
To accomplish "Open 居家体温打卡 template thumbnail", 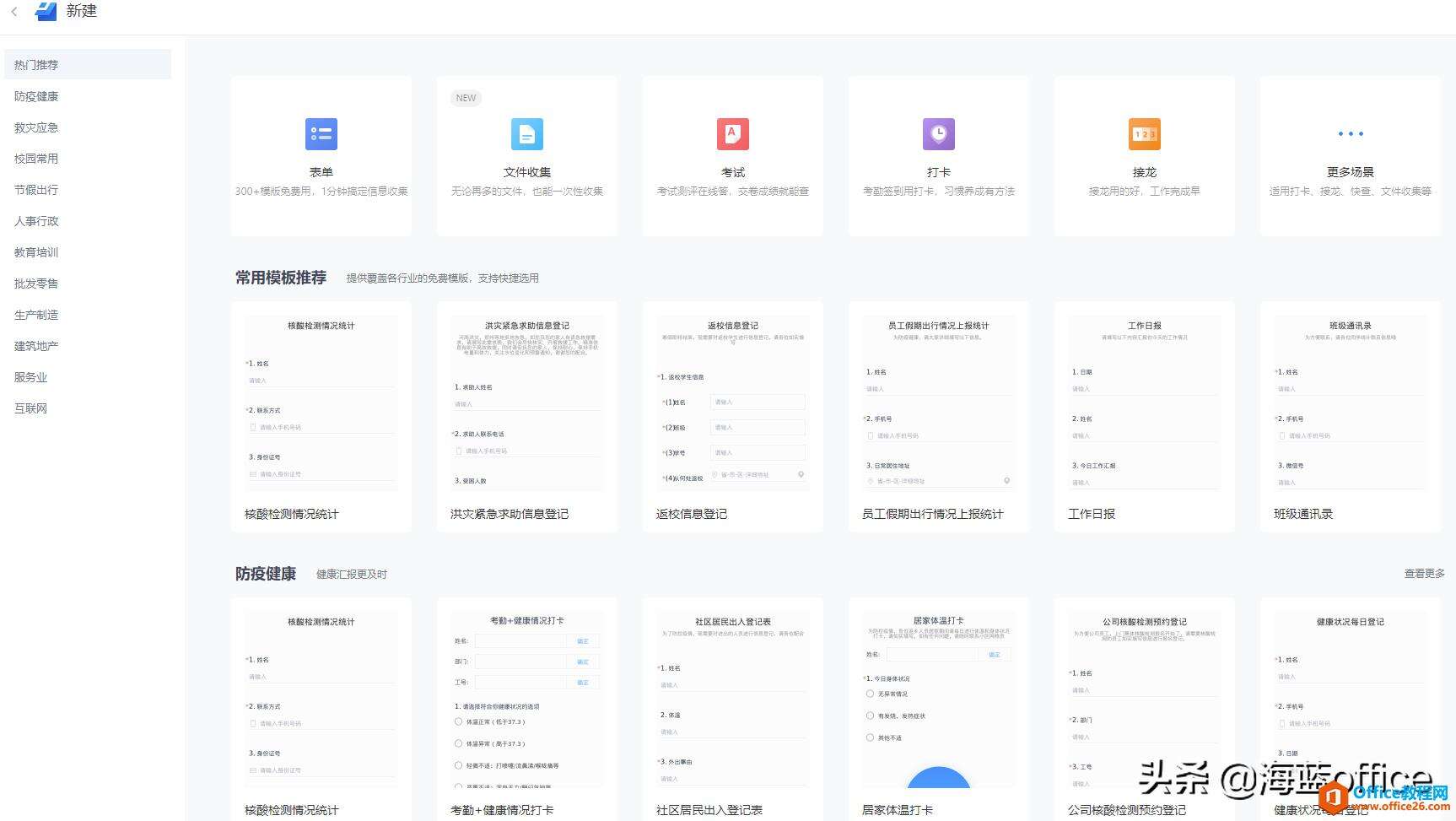I will (x=939, y=699).
